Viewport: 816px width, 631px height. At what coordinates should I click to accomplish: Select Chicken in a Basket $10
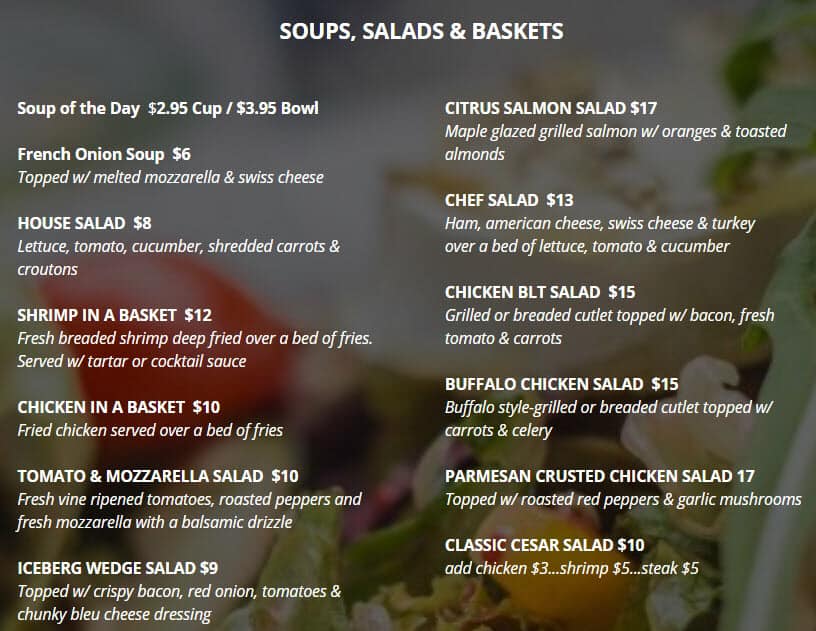click(118, 407)
